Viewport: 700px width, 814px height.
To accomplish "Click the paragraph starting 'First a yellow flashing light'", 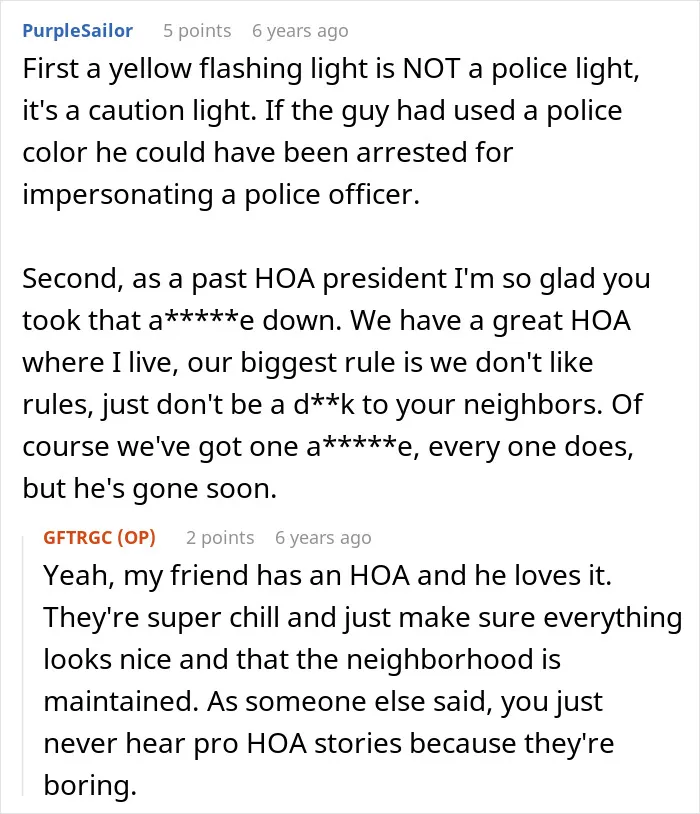I will click(x=331, y=131).
